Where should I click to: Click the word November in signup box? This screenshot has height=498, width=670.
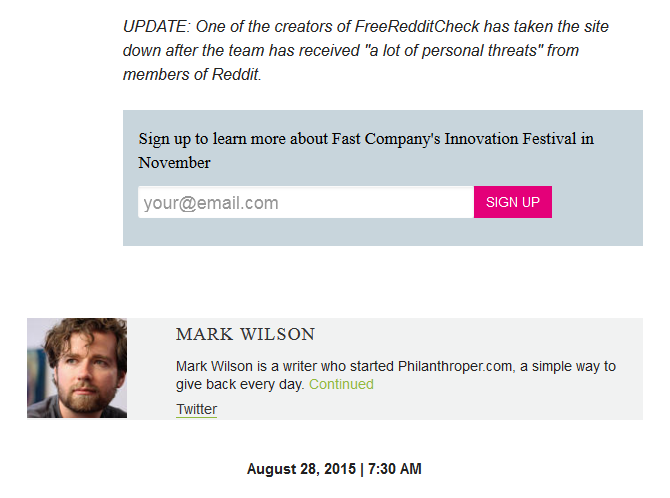click(x=175, y=163)
